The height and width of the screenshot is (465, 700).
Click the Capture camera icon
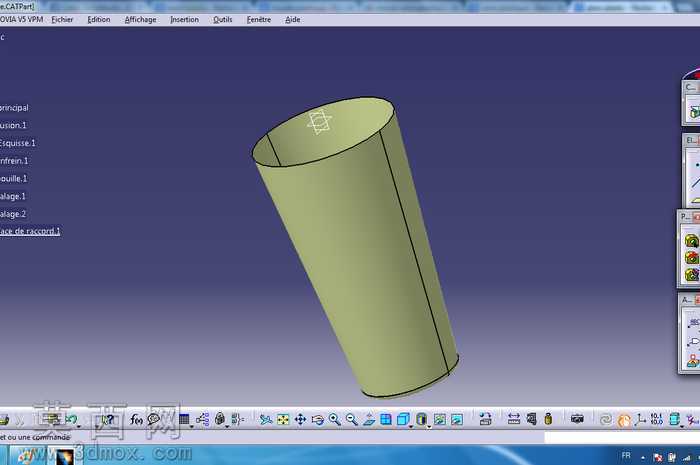coord(577,419)
